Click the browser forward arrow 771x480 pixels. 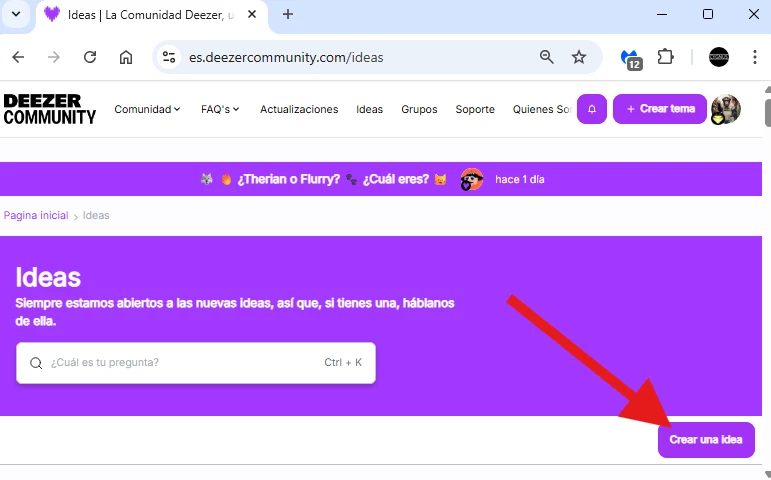point(54,57)
